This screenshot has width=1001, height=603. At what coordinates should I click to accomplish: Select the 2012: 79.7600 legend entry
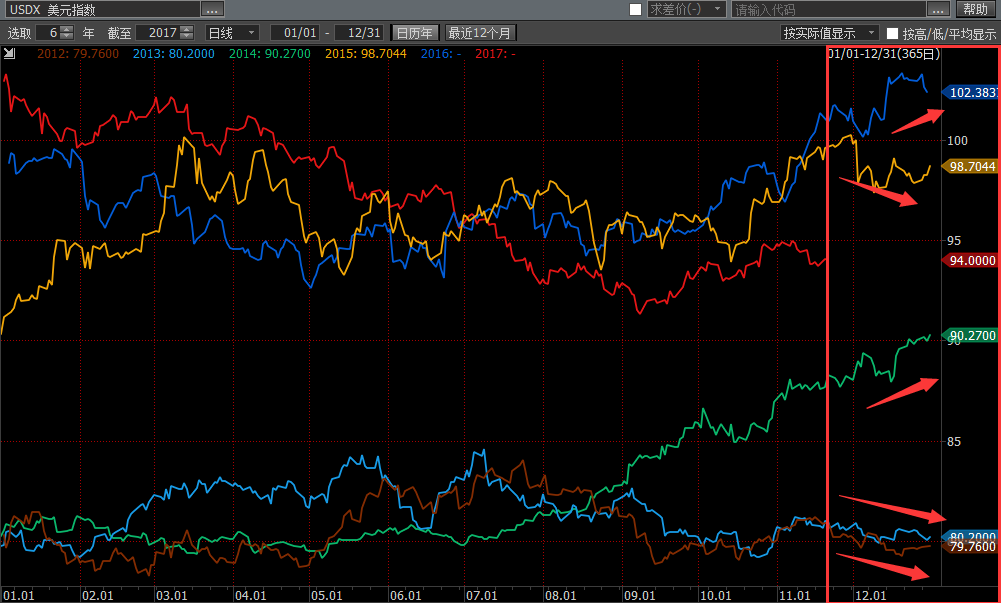78,54
